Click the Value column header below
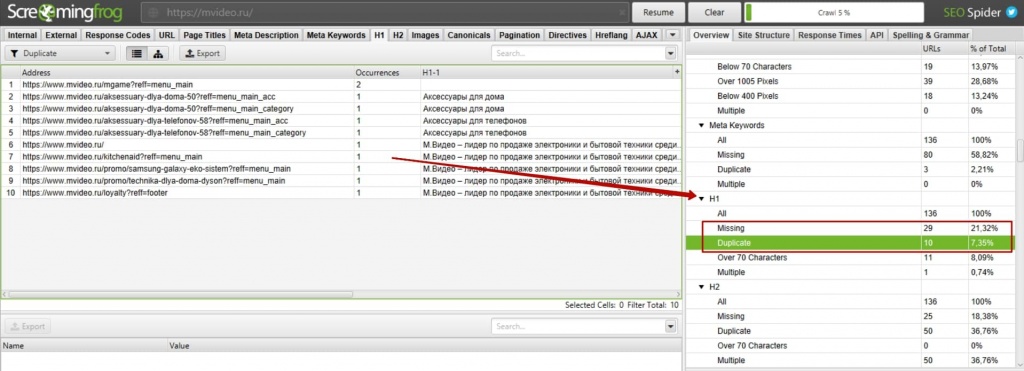The height and width of the screenshot is (371, 1024). (424, 345)
